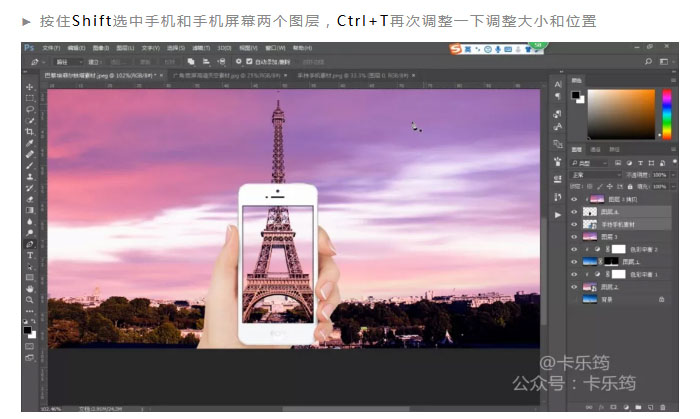Open the opacity dropdown in Layers panel
Viewport: 700px width, 419px height.
(659, 173)
